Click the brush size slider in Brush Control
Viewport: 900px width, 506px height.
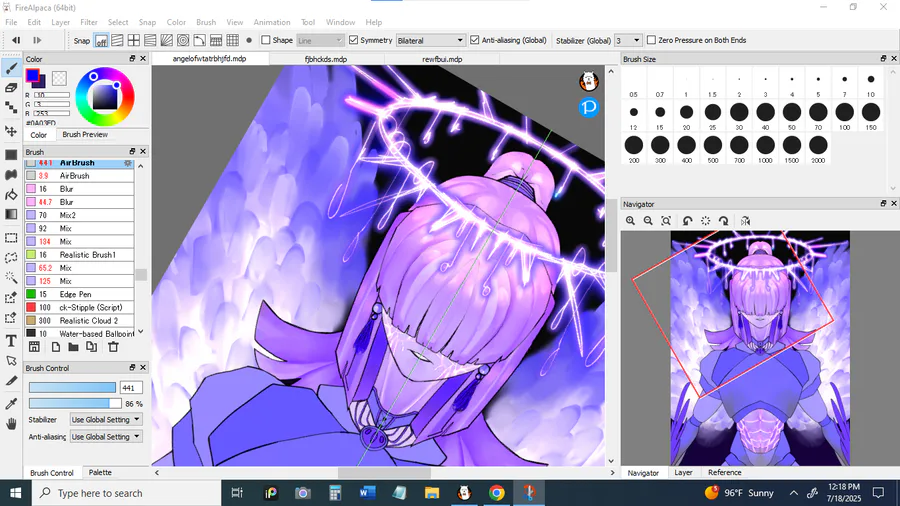72,388
